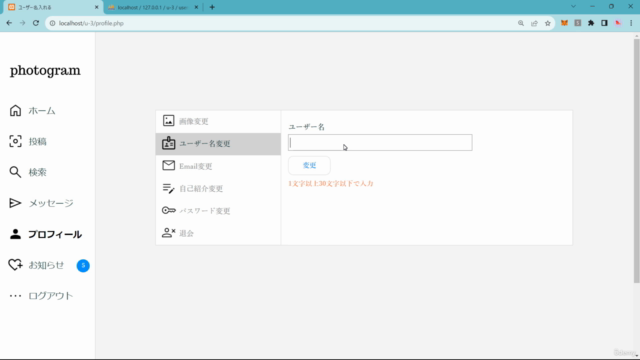Click the site information icon beside URL

click(x=52, y=23)
